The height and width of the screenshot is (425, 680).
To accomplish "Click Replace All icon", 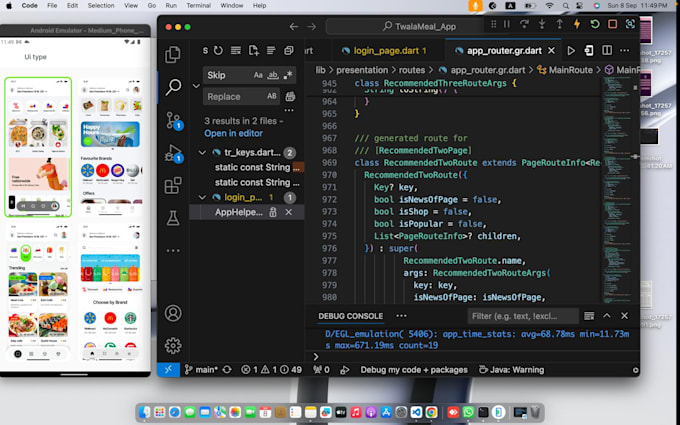I will click(290, 97).
